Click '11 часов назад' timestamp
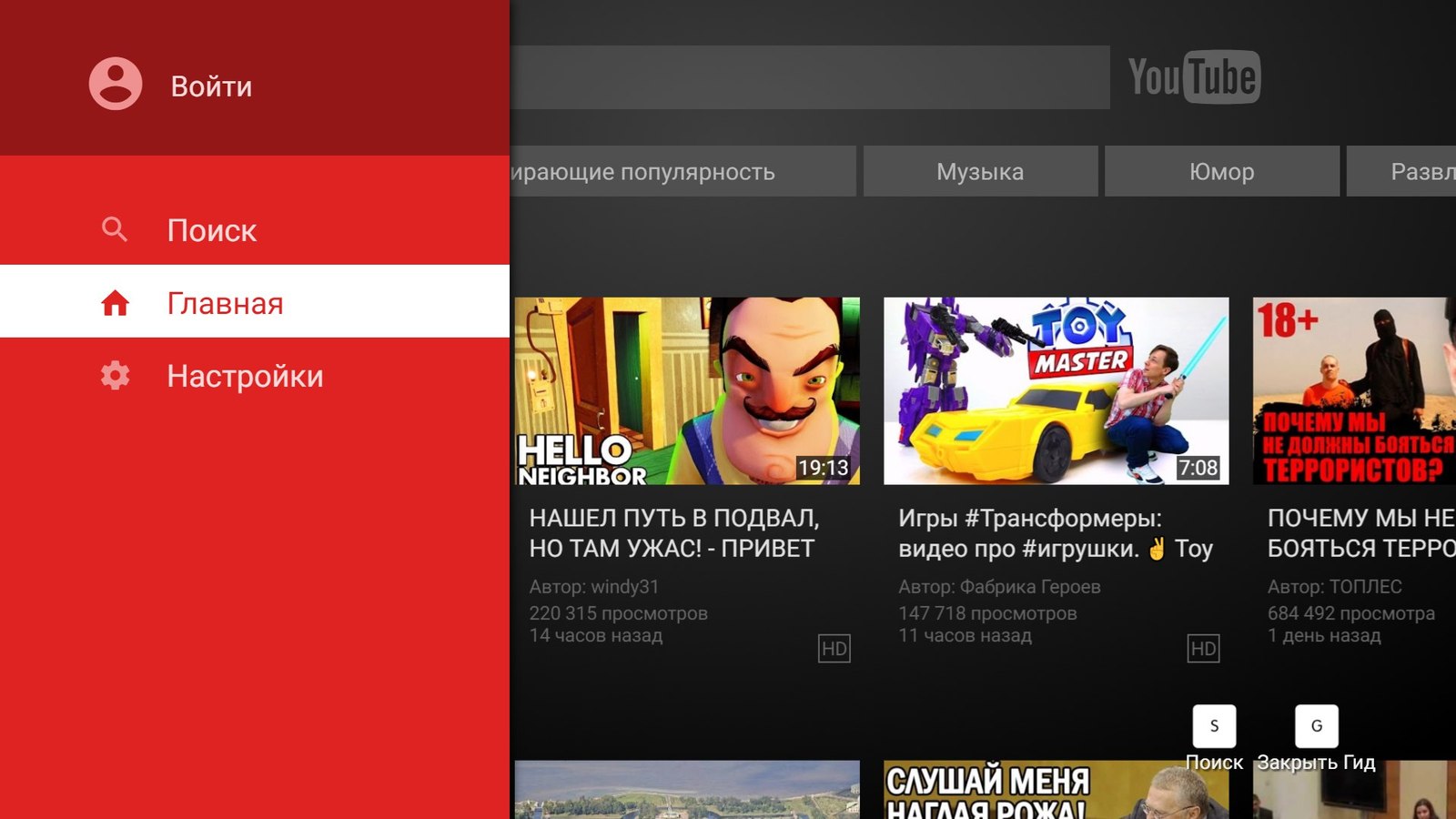 965,635
